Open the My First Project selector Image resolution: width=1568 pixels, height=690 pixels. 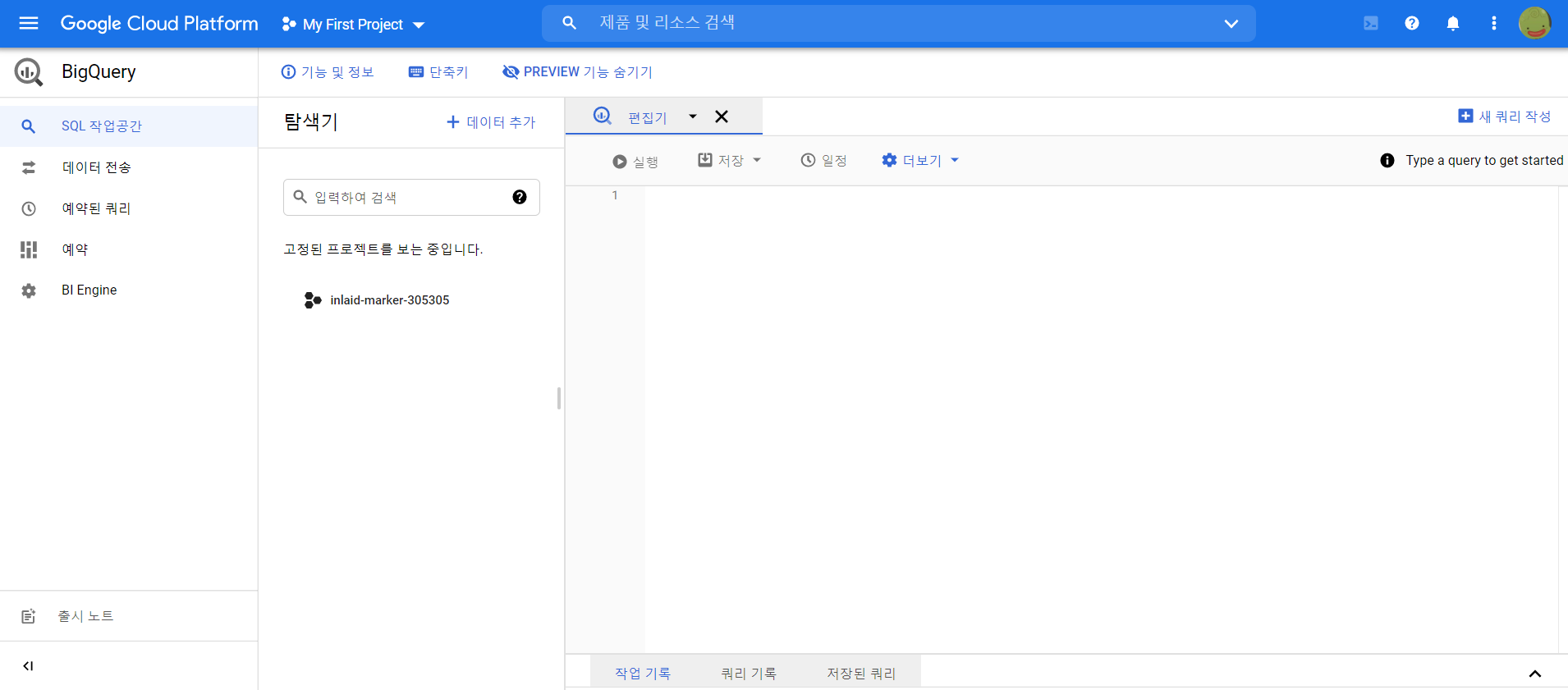point(353,25)
